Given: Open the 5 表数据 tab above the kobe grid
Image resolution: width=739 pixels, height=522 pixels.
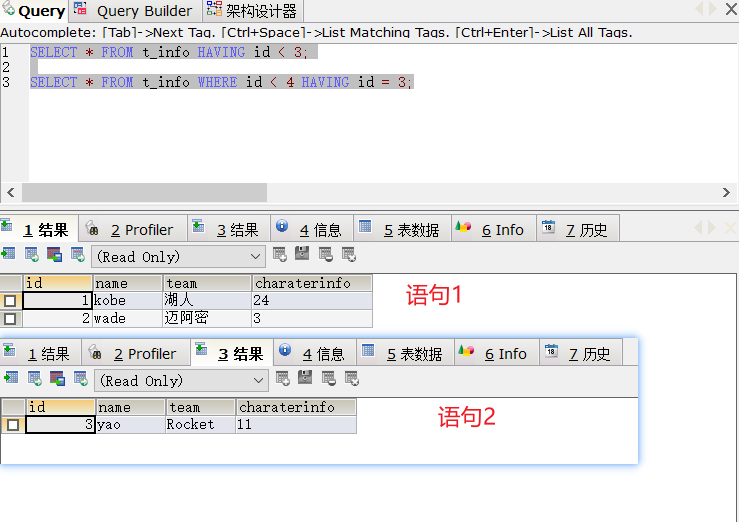Looking at the screenshot, I should 402,229.
